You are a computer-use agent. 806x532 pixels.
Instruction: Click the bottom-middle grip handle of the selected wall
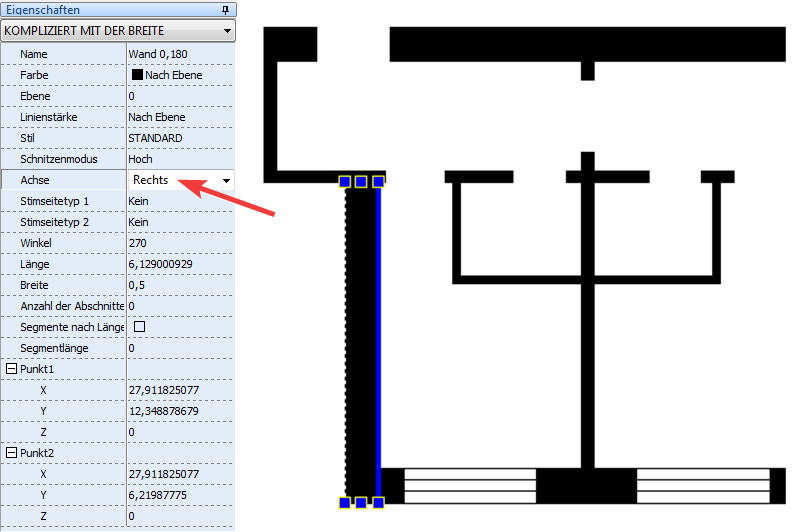[x=361, y=502]
